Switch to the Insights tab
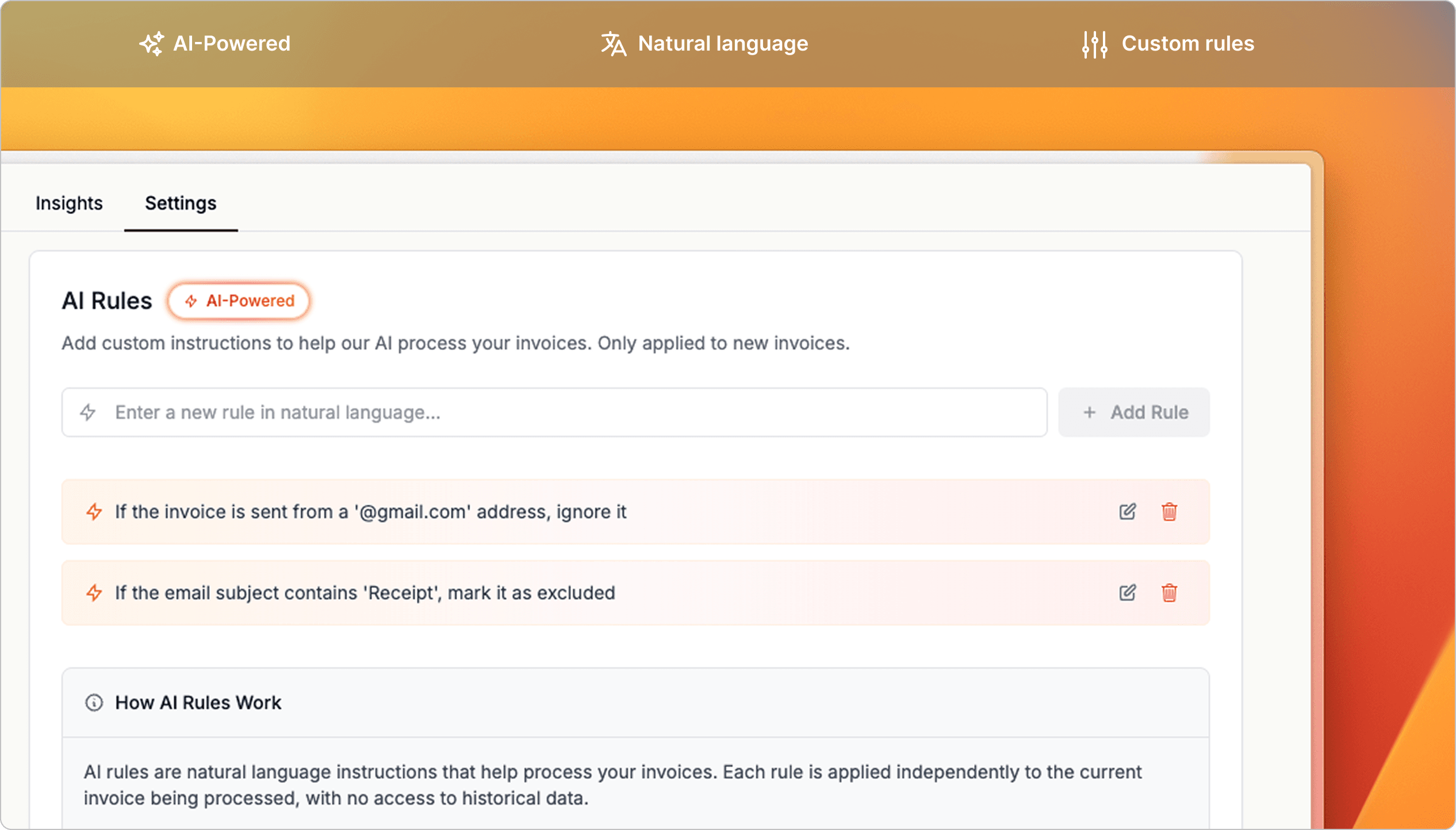The height and width of the screenshot is (830, 1456). [68, 203]
